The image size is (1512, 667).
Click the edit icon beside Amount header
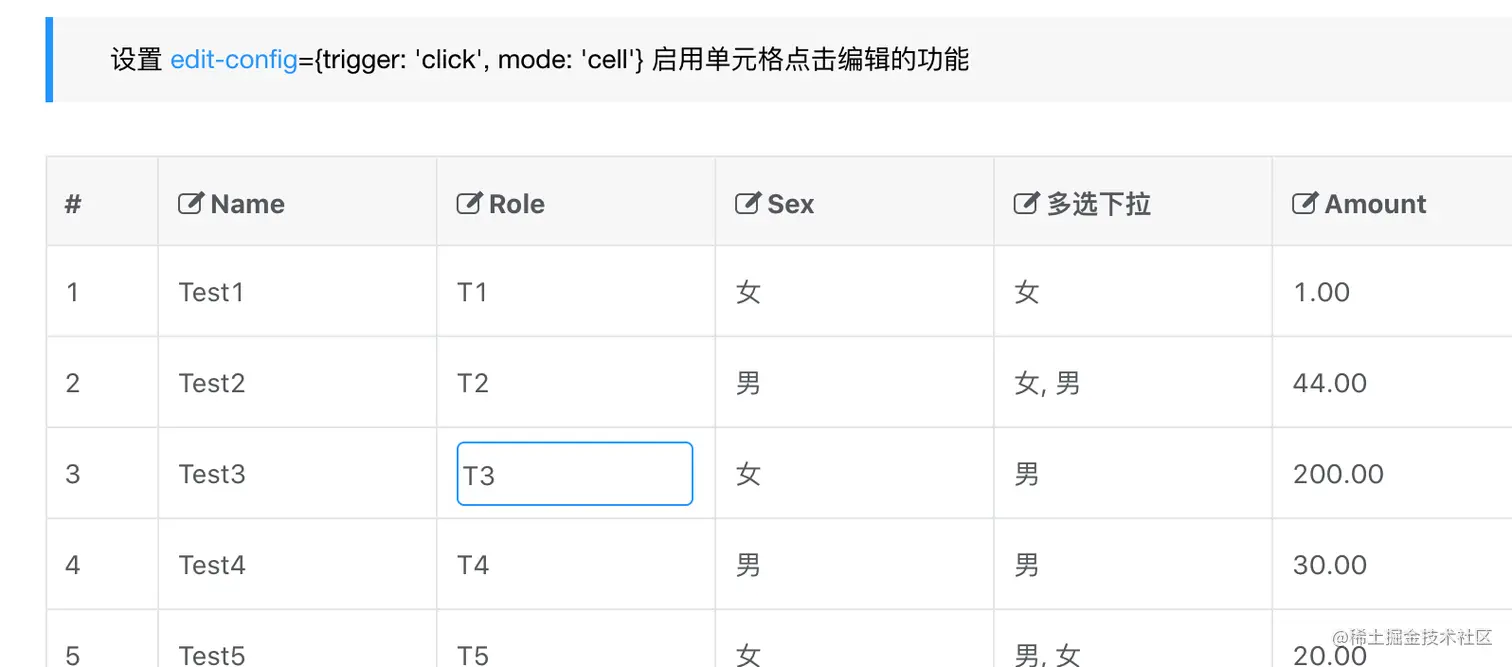pyautogui.click(x=1303, y=204)
